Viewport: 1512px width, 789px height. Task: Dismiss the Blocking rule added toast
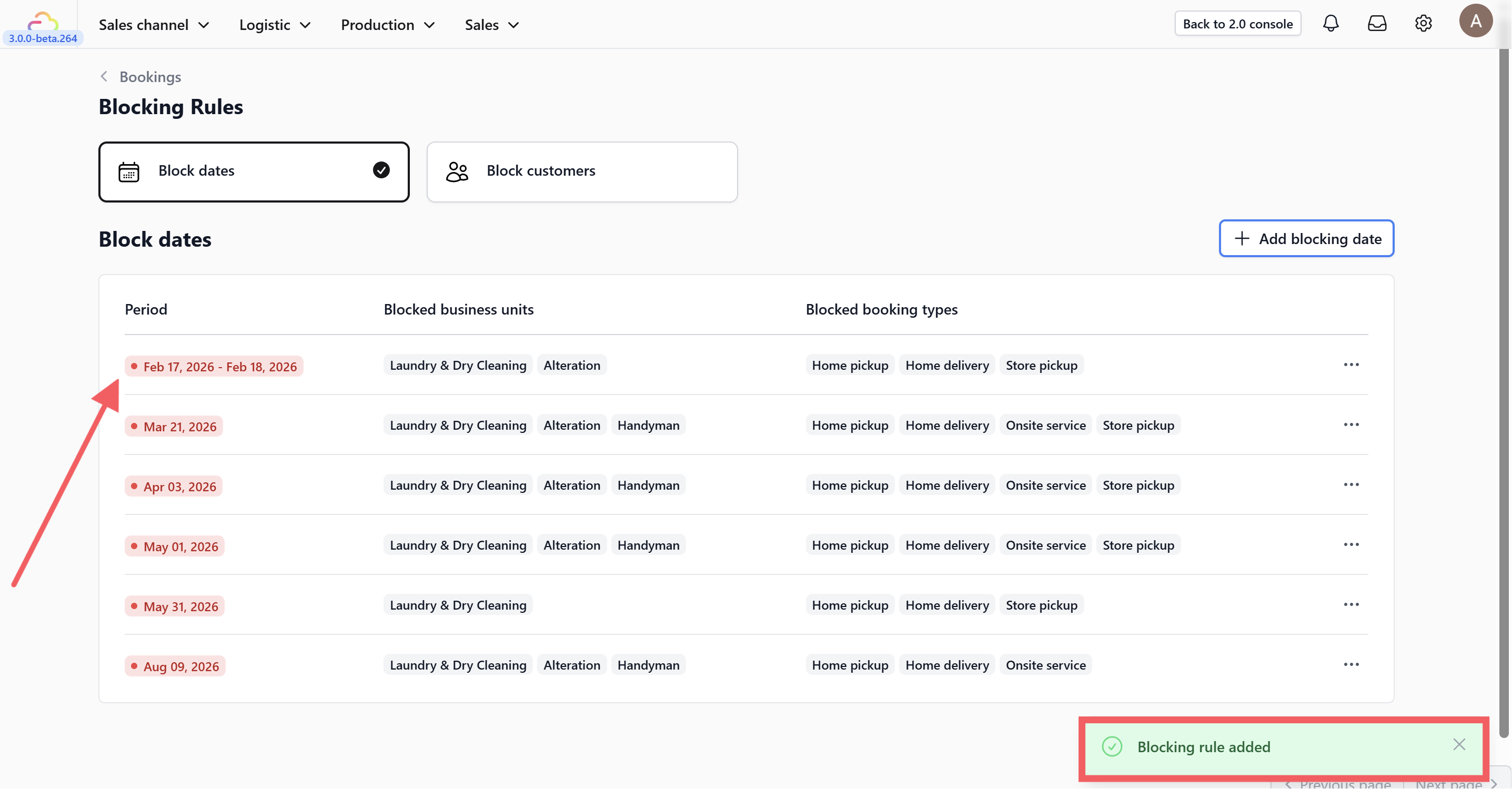(x=1459, y=744)
